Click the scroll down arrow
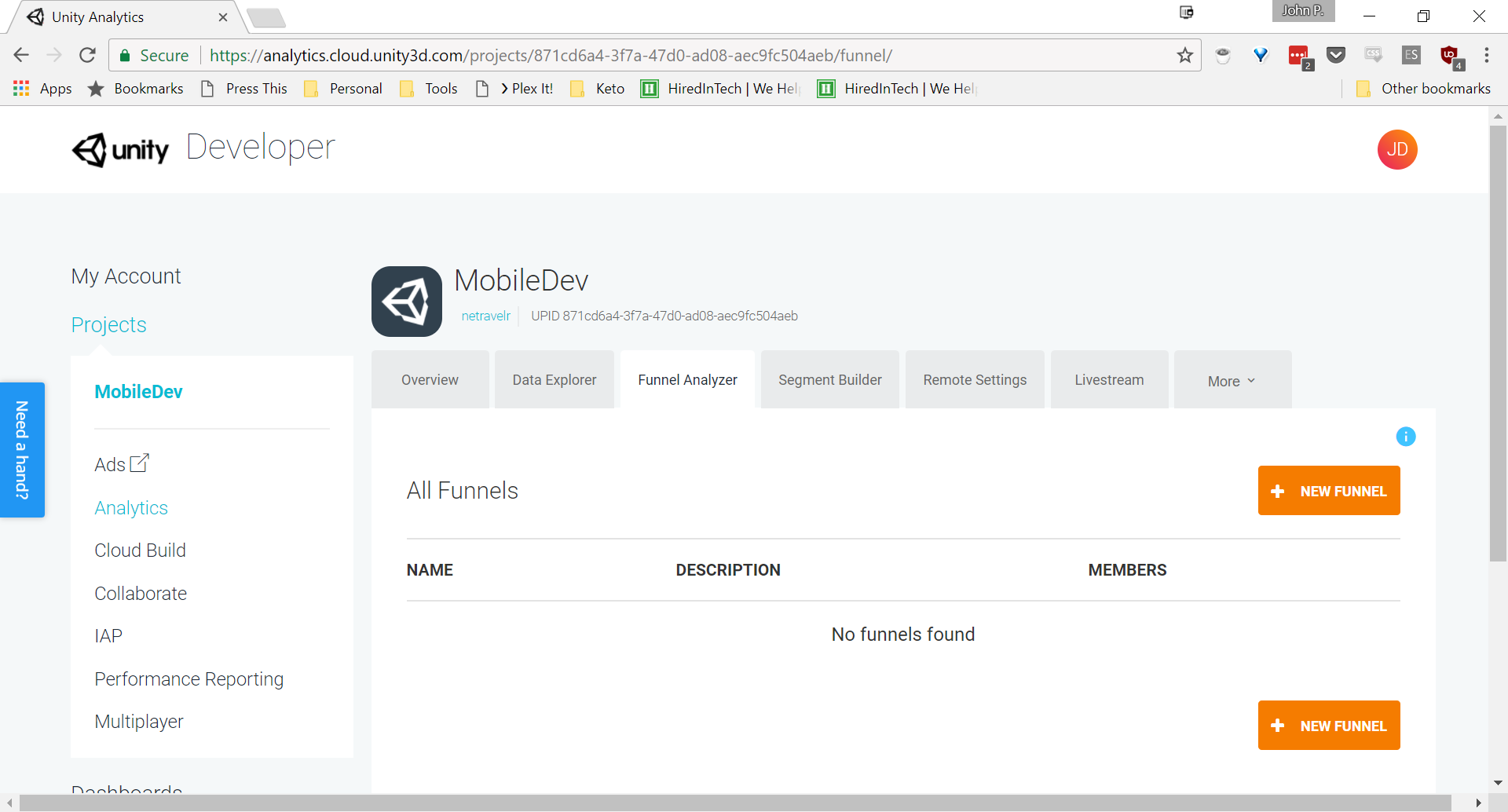 (1498, 783)
